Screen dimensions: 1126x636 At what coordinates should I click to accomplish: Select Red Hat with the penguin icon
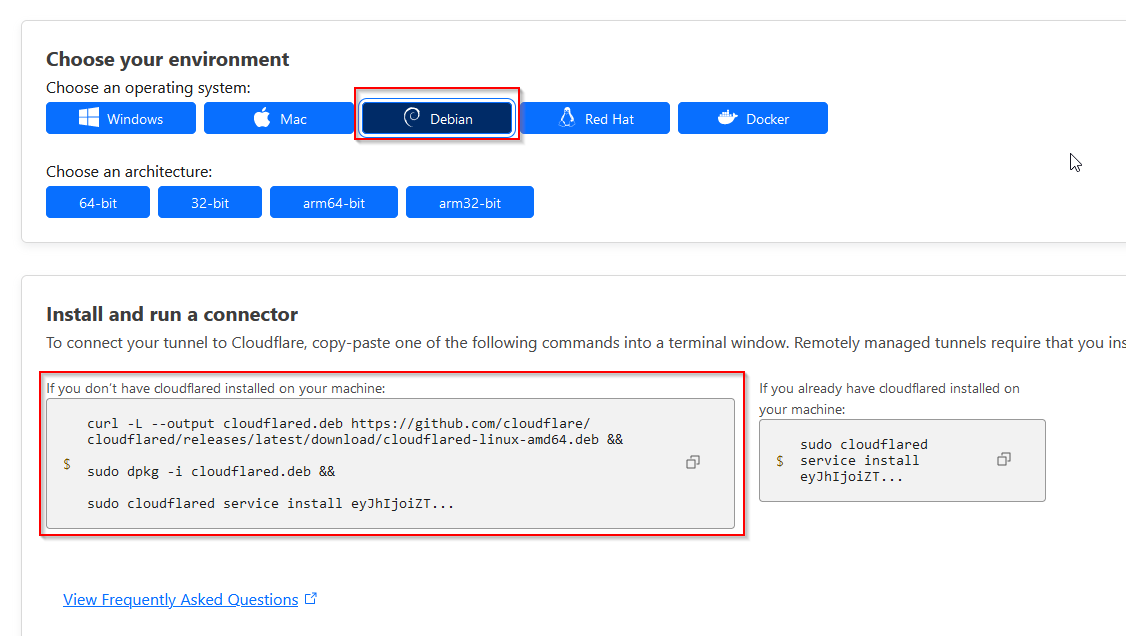click(595, 118)
